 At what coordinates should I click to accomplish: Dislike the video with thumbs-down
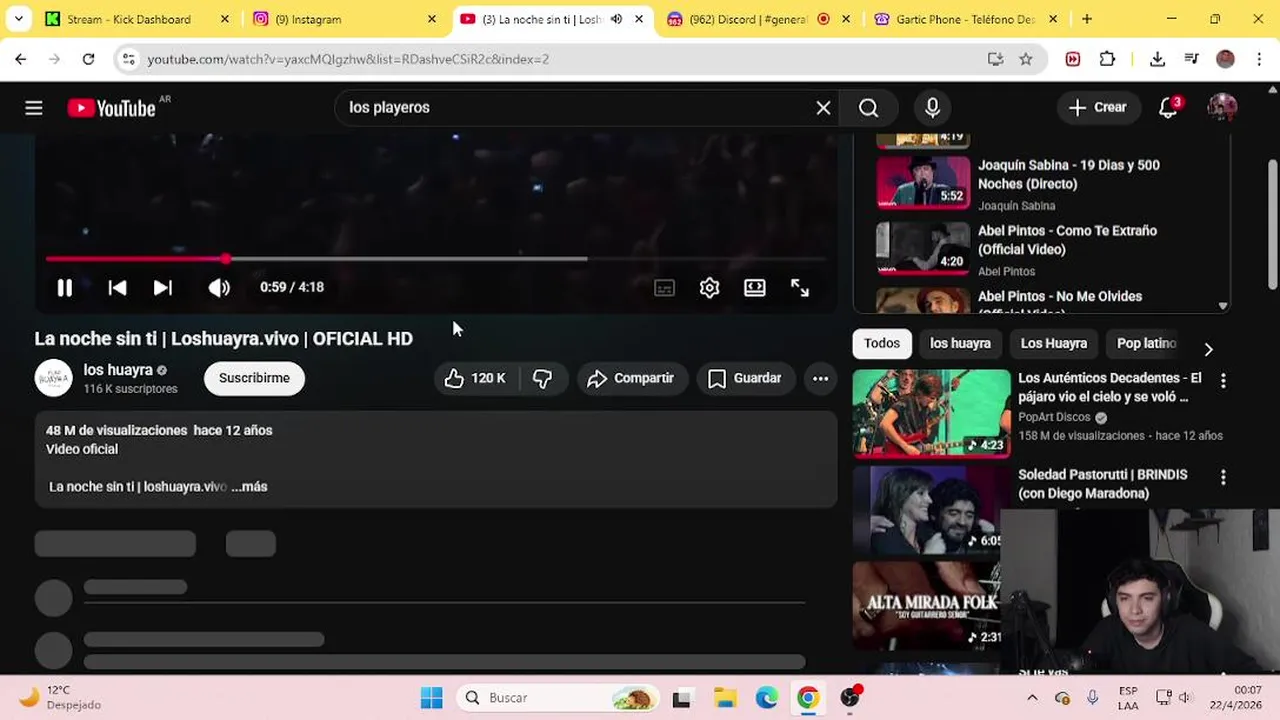[542, 378]
